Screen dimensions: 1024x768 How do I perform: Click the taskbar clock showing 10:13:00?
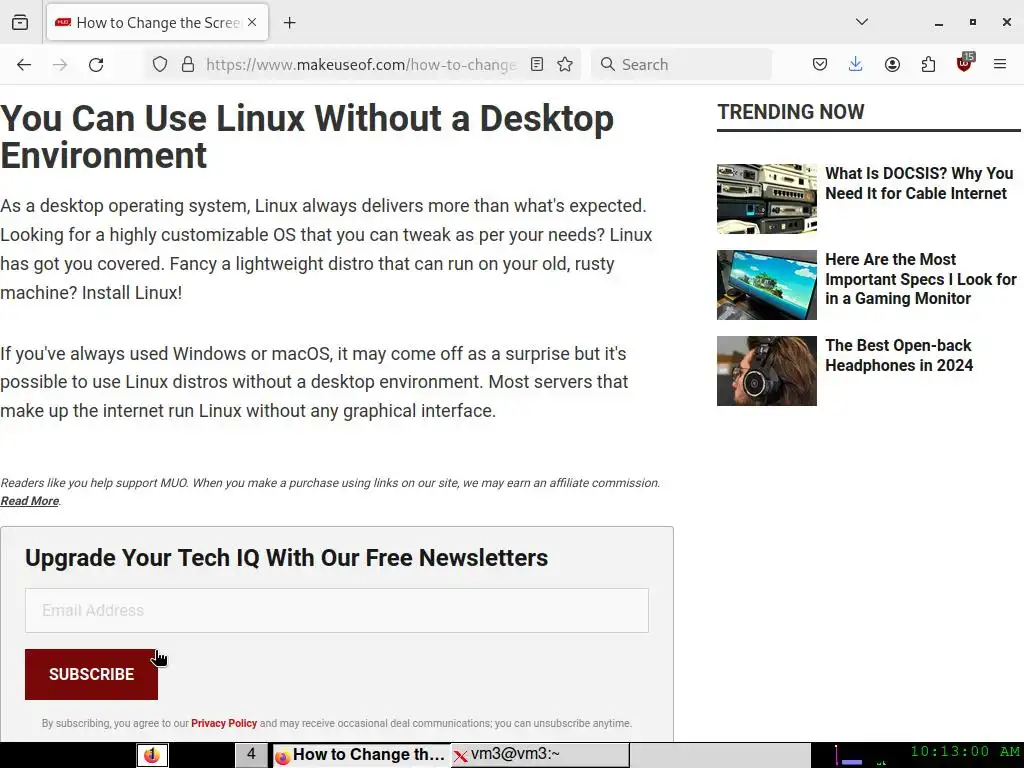[965, 752]
